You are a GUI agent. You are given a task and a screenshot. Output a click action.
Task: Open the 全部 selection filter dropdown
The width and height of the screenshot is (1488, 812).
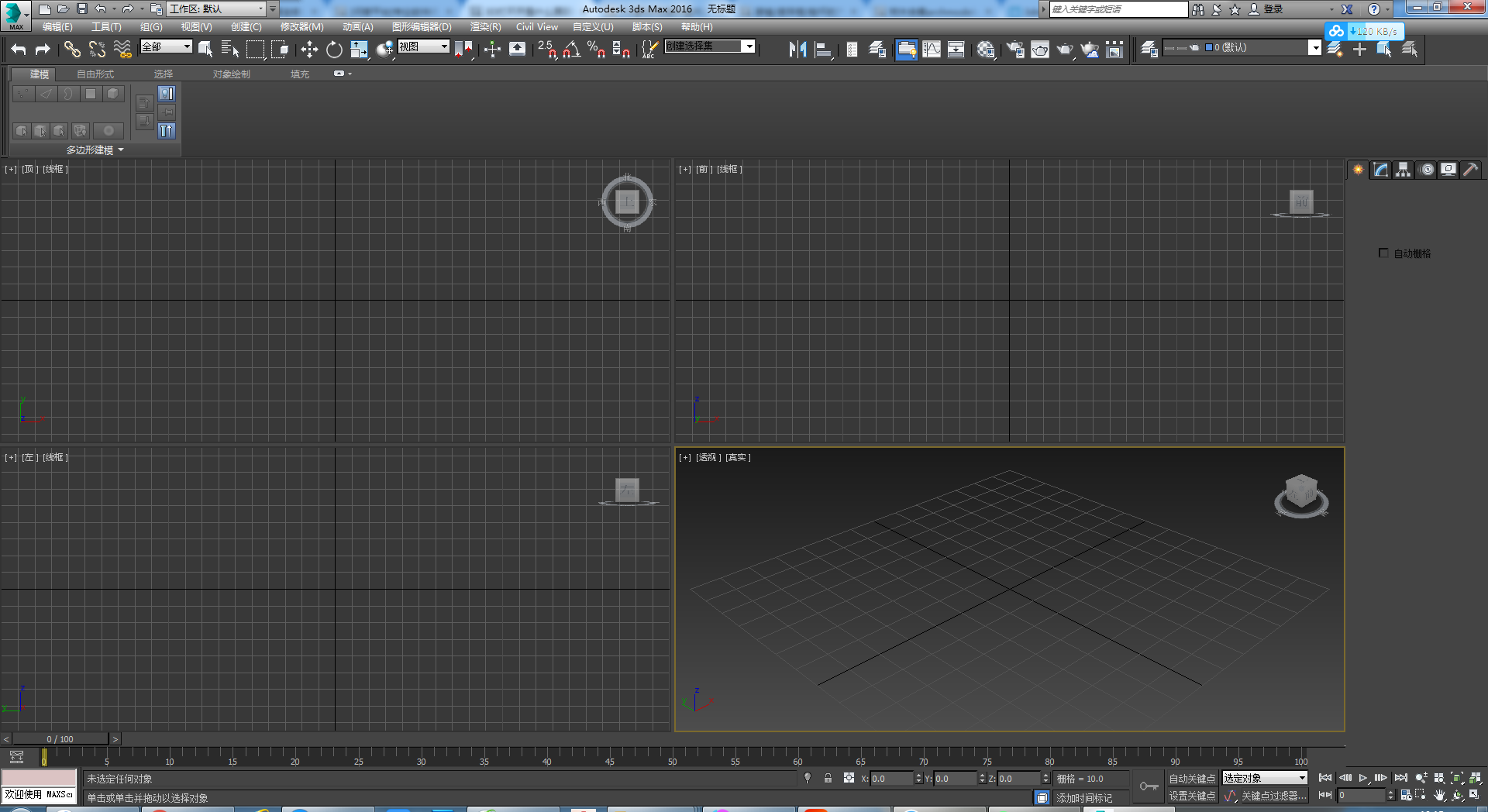click(x=166, y=46)
